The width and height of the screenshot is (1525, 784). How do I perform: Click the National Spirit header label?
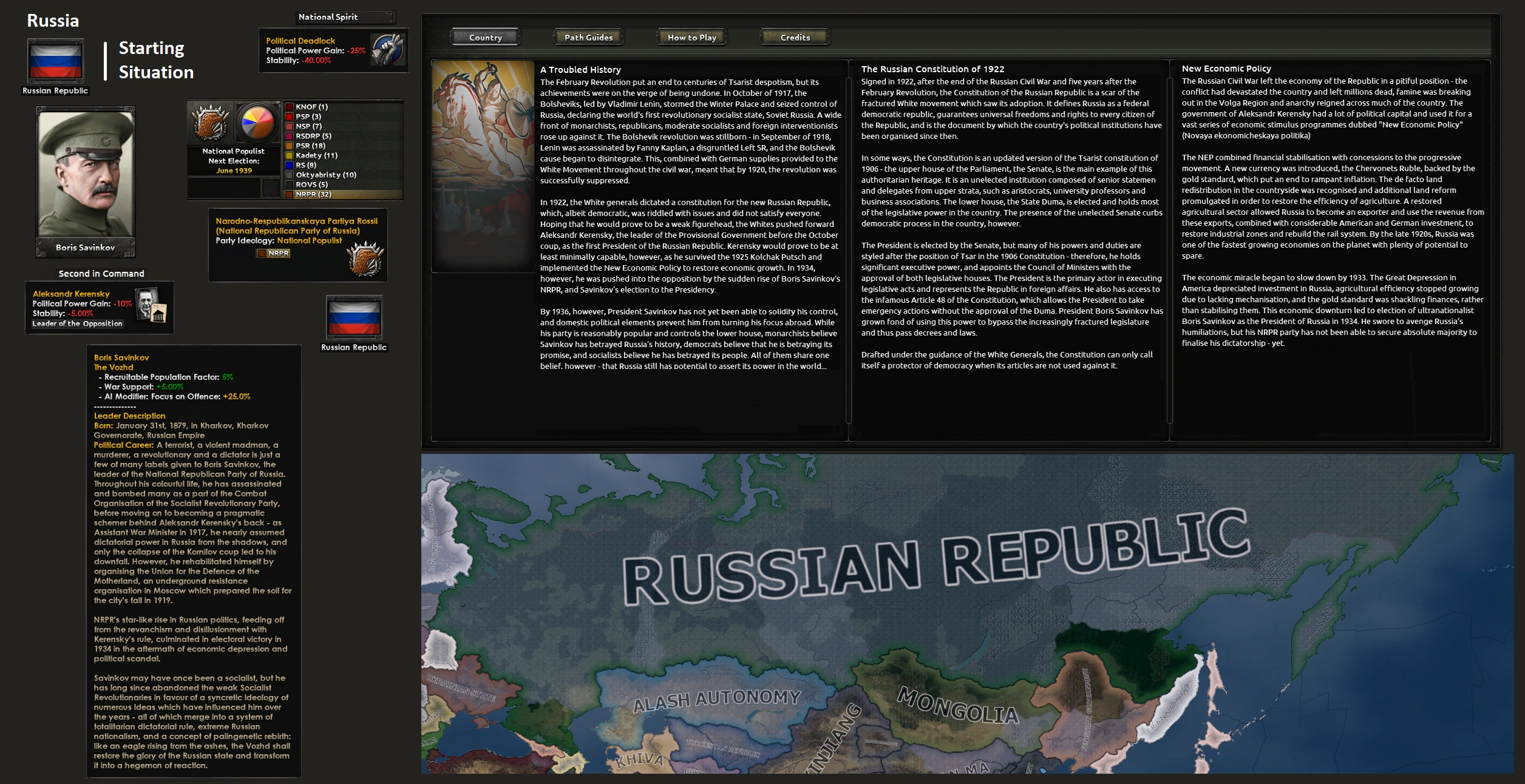click(328, 17)
